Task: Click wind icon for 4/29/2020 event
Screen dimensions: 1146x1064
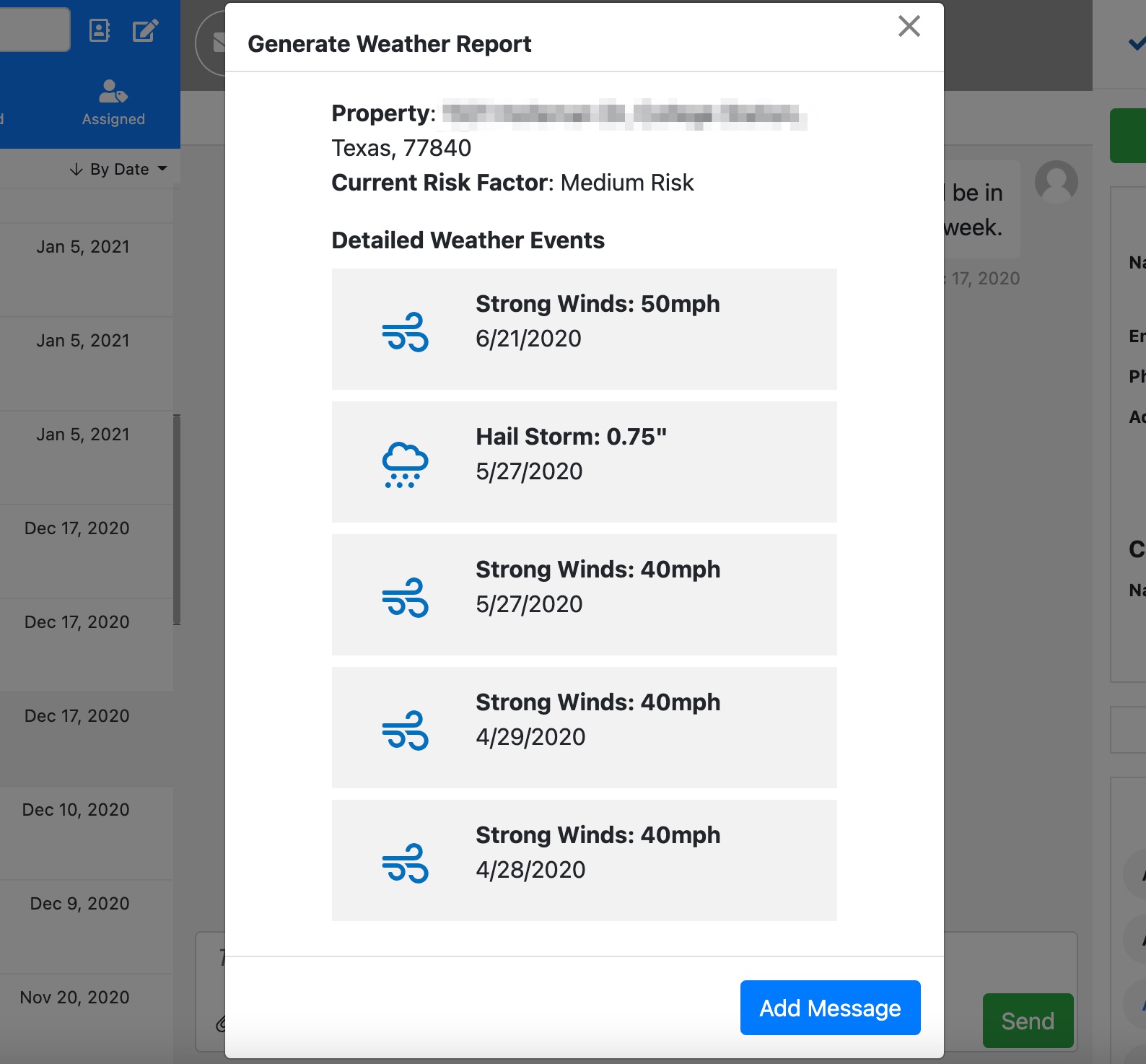Action: pos(405,730)
